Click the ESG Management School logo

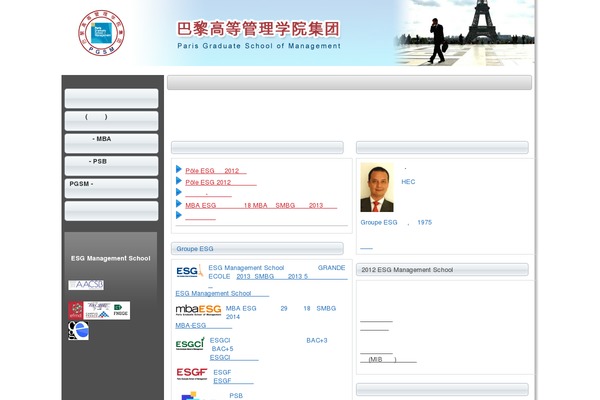[189, 272]
